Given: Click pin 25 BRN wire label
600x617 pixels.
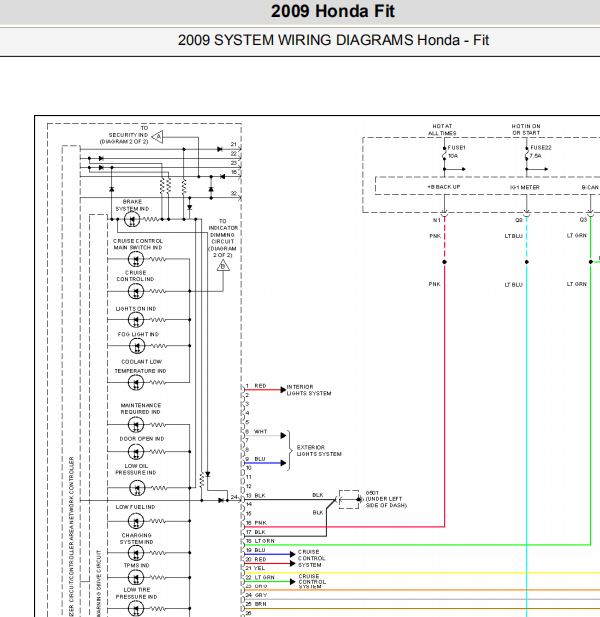Looking at the screenshot, I should (260, 604).
